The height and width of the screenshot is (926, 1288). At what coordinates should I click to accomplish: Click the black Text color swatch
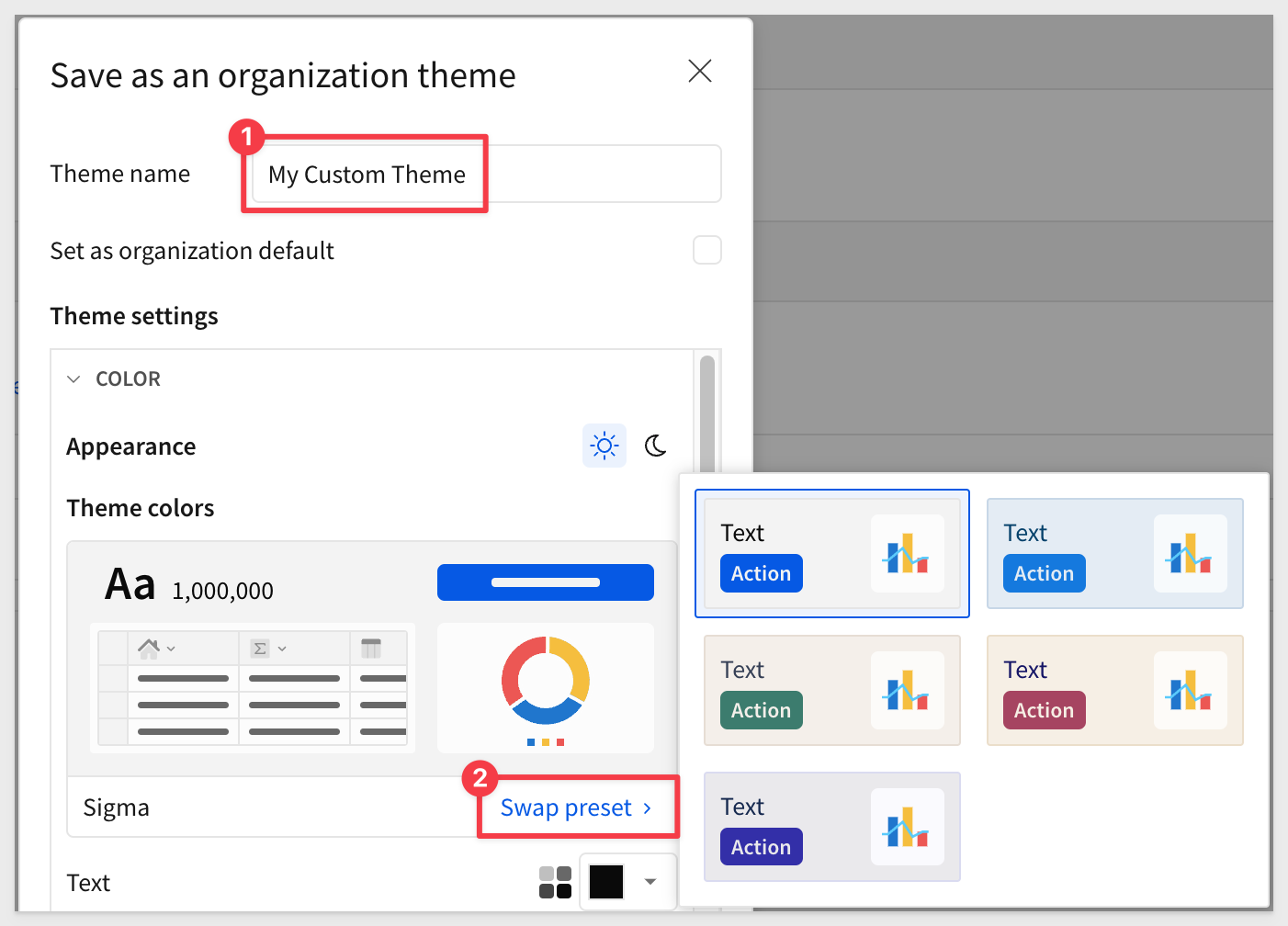pos(606,882)
